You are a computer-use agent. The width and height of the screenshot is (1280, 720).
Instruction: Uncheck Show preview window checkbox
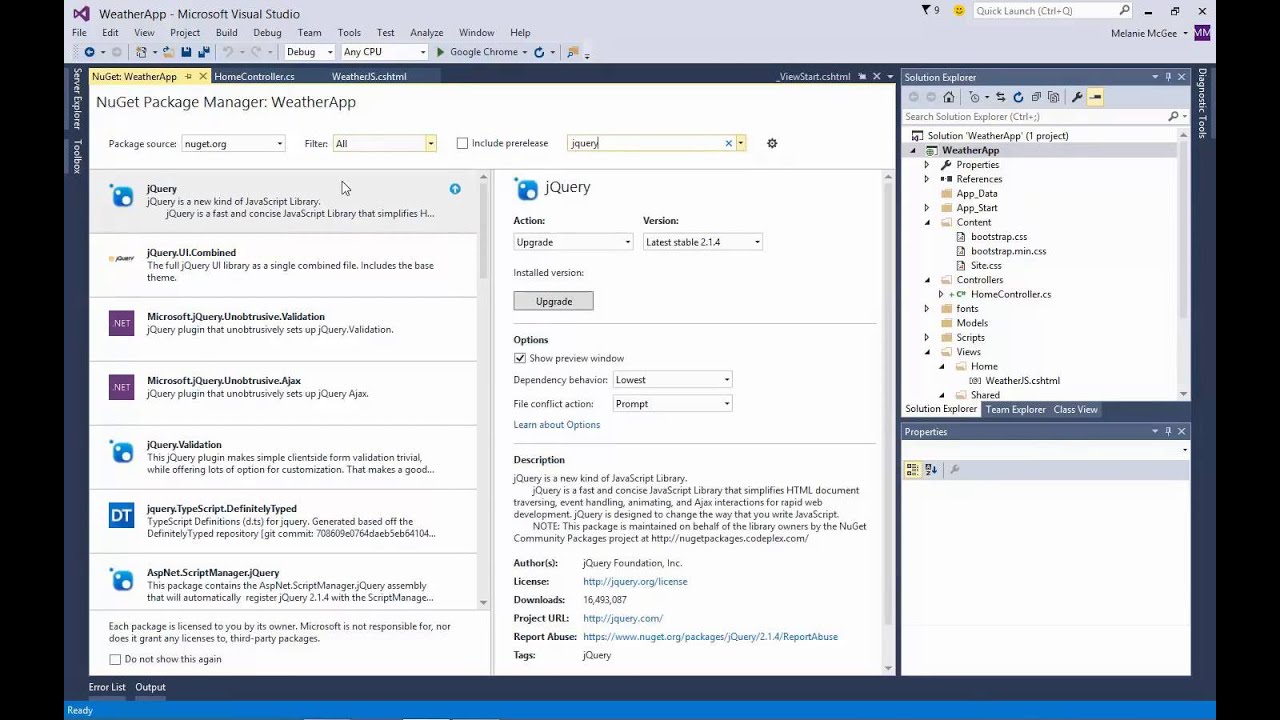point(520,358)
